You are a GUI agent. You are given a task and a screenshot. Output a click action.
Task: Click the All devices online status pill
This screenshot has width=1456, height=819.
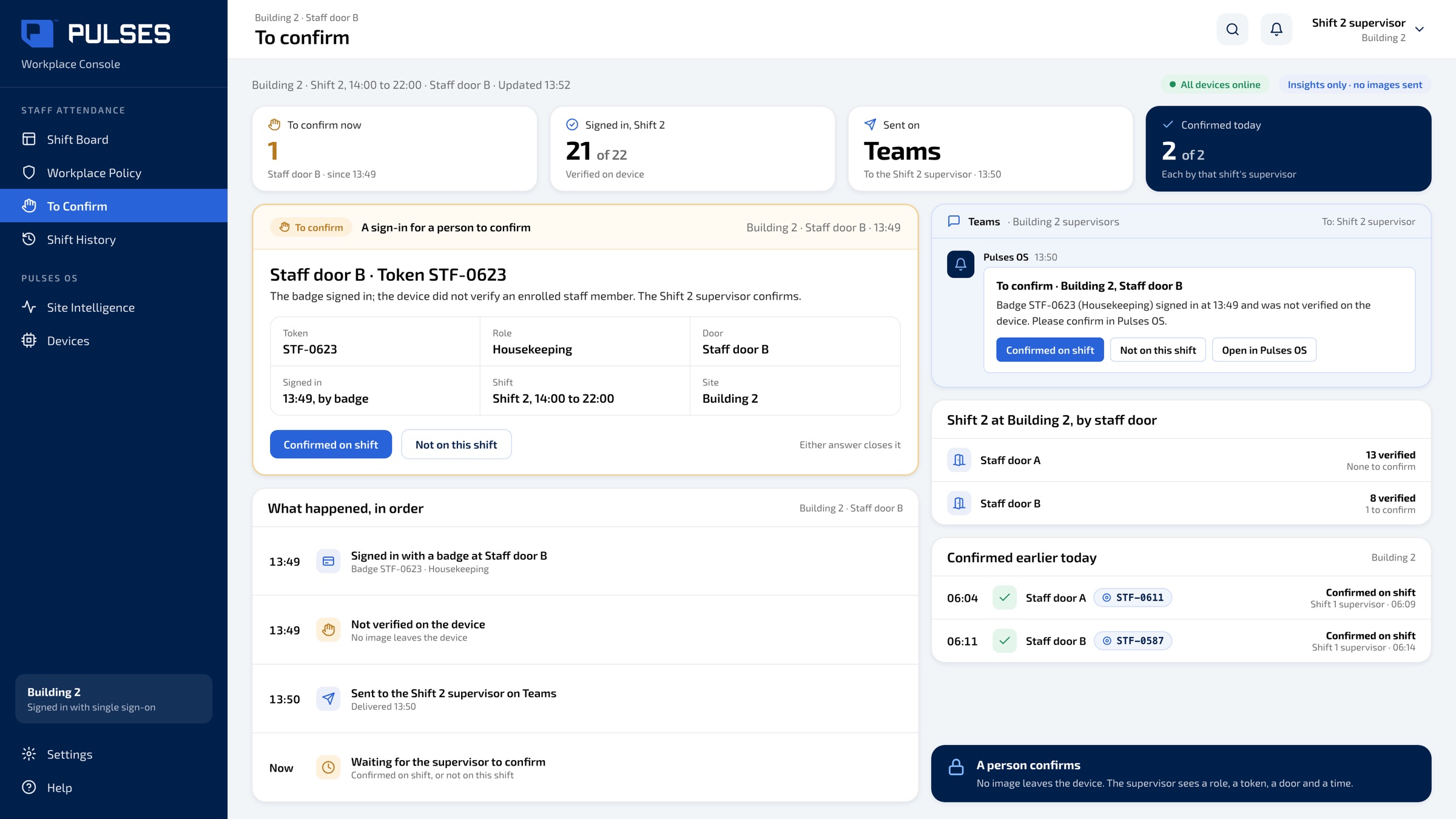coord(1215,84)
